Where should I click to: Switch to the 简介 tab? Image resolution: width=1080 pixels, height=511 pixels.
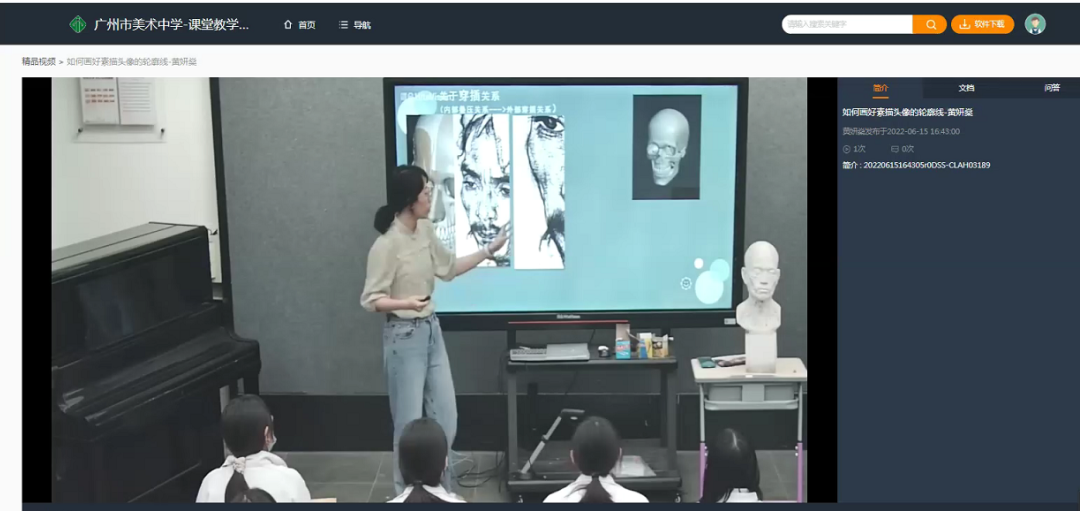pos(880,88)
